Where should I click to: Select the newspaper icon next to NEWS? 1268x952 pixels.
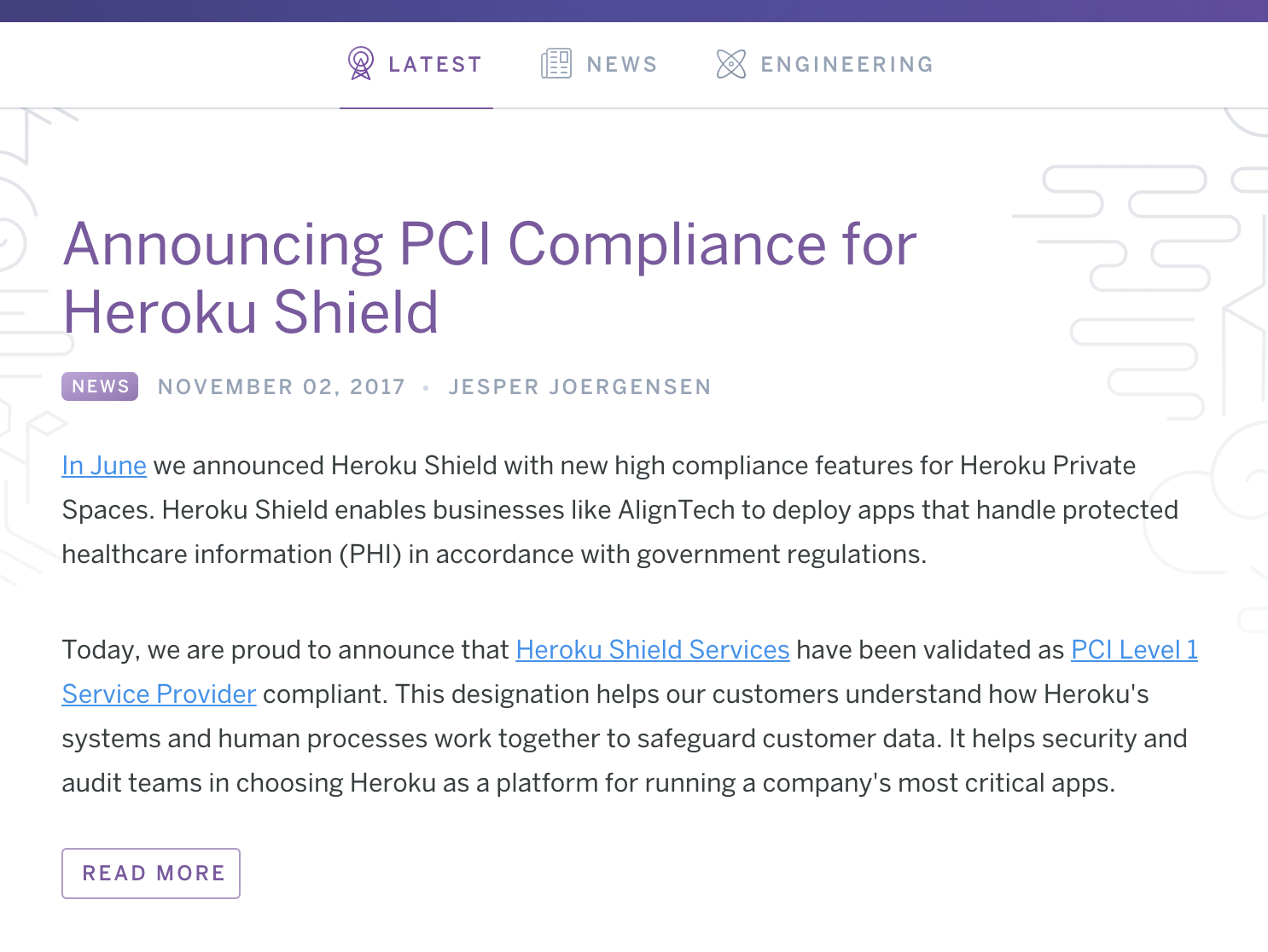pos(558,64)
